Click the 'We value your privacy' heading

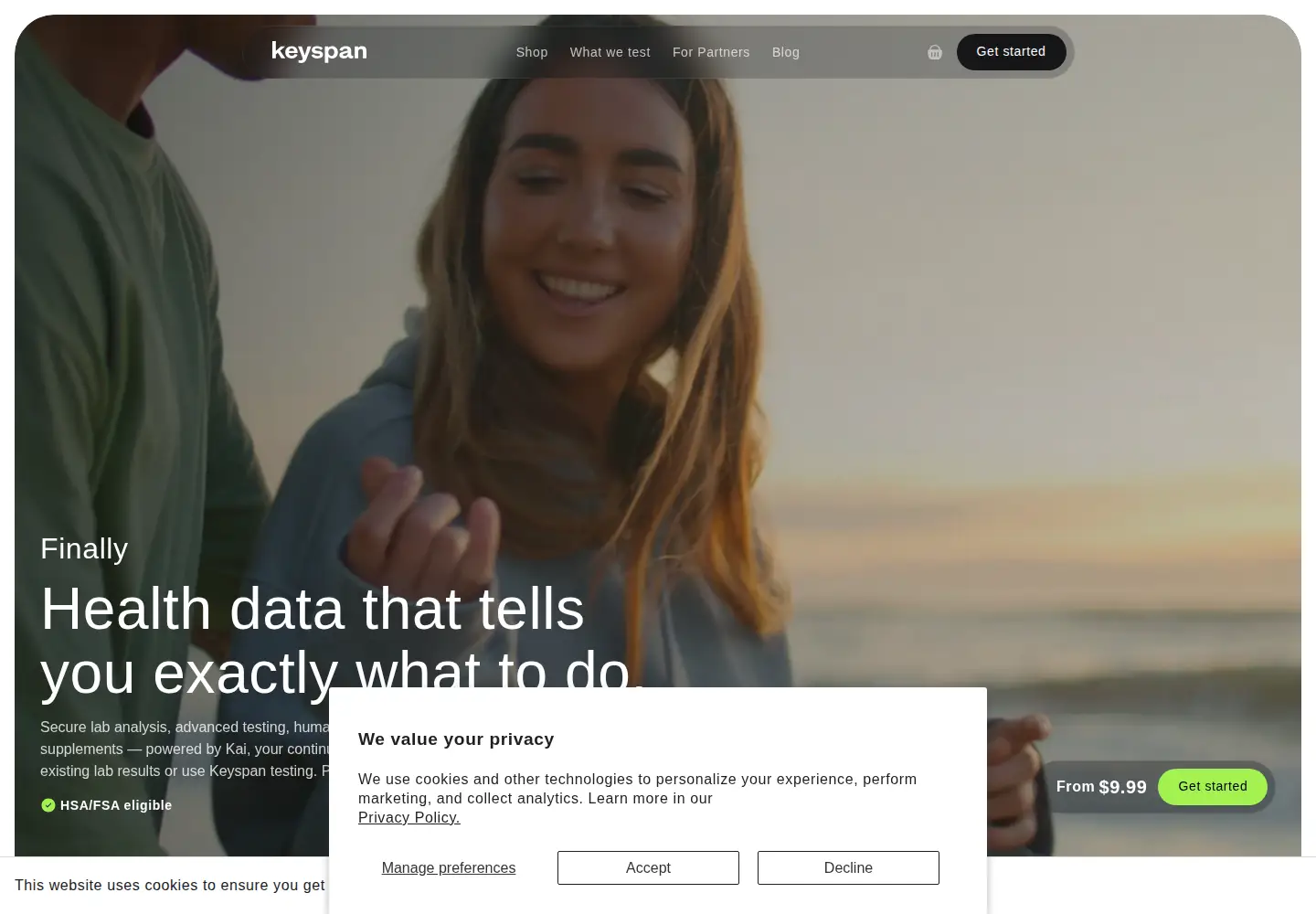point(456,739)
